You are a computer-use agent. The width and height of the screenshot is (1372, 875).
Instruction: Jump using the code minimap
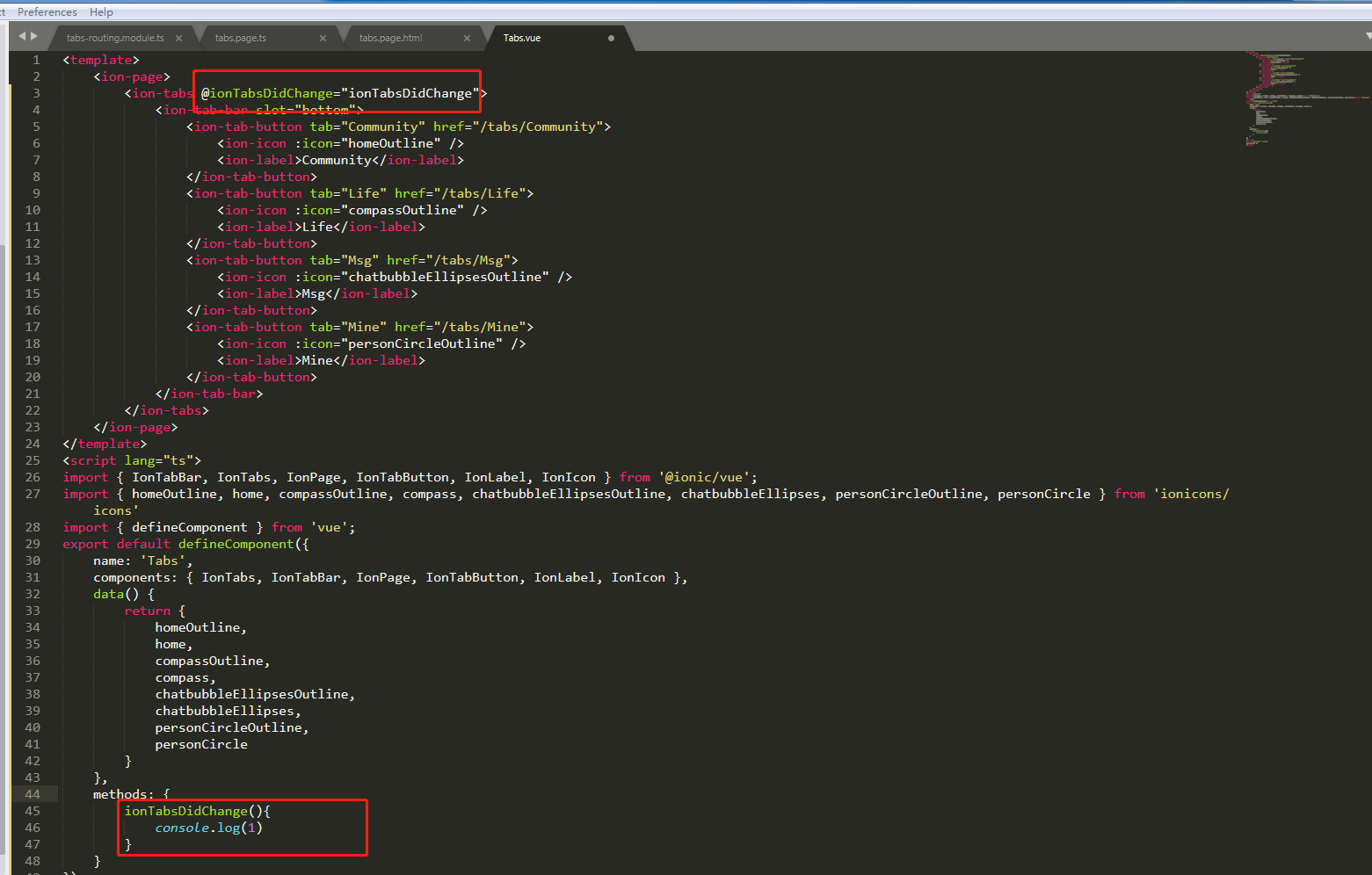point(1305,97)
